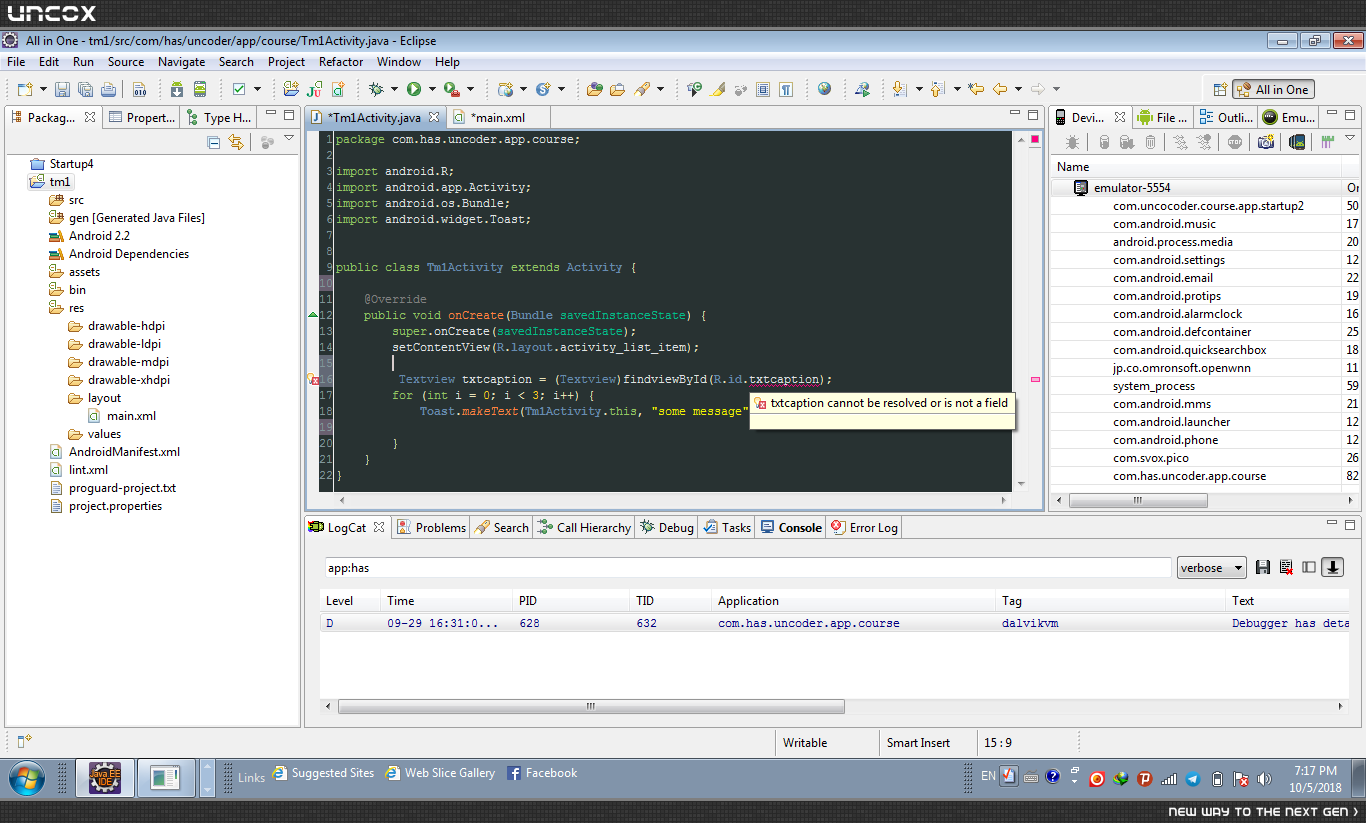
Task: Open the Run dropdown arrow
Action: 431,89
